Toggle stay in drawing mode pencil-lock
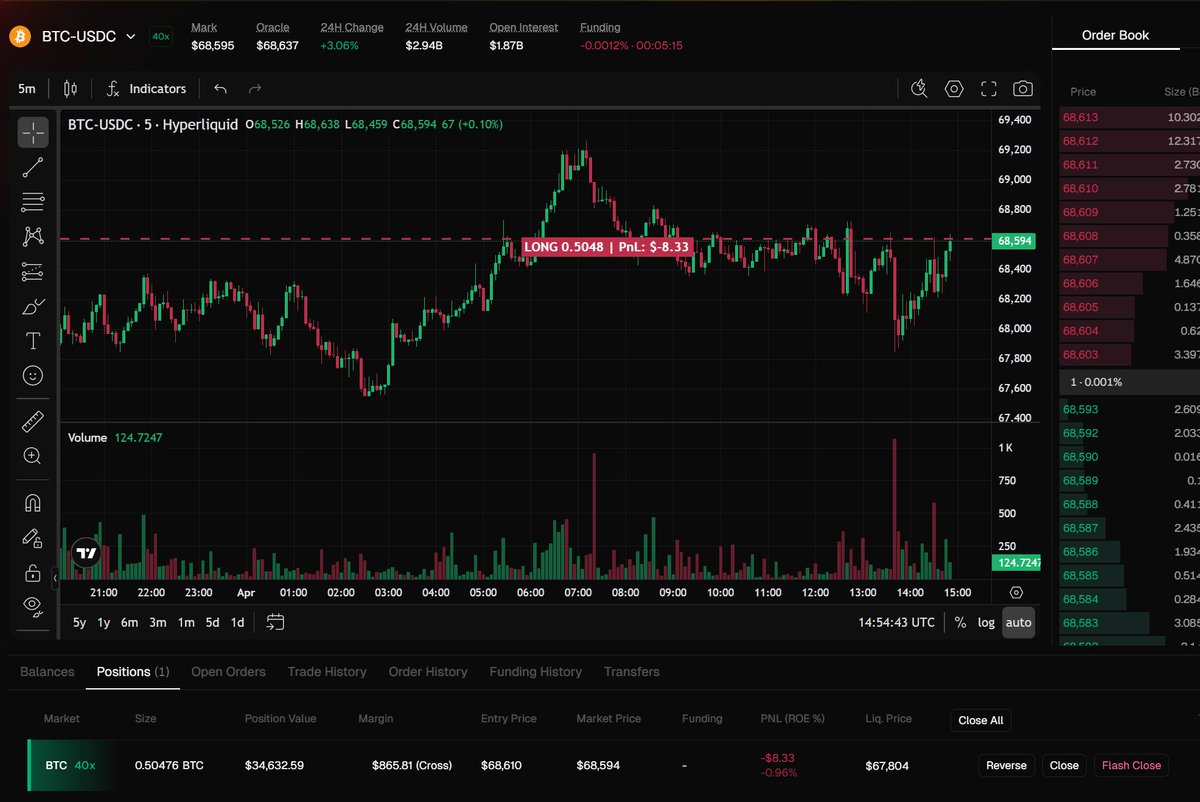1200x802 pixels. click(x=33, y=538)
